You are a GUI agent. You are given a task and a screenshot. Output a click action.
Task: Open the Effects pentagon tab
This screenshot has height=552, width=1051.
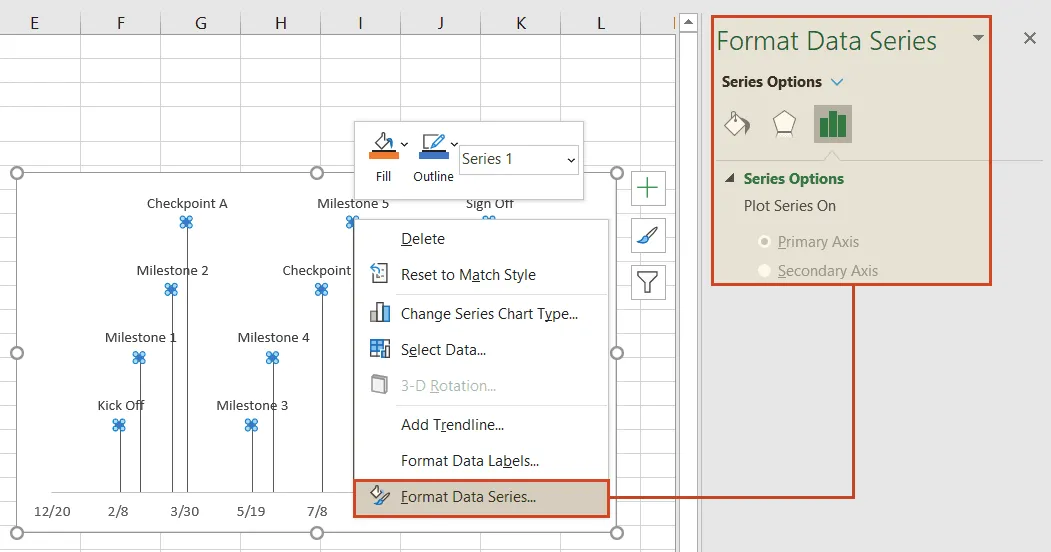pyautogui.click(x=785, y=124)
